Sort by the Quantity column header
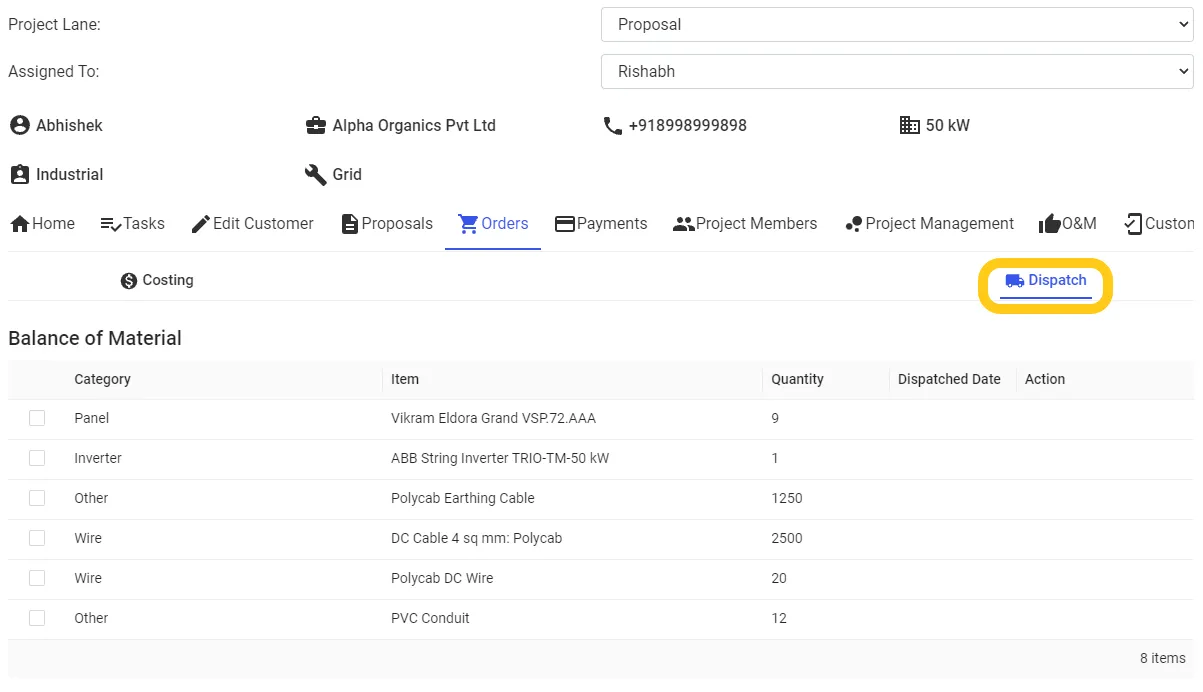Viewport: 1203px width, 692px height. (x=797, y=380)
